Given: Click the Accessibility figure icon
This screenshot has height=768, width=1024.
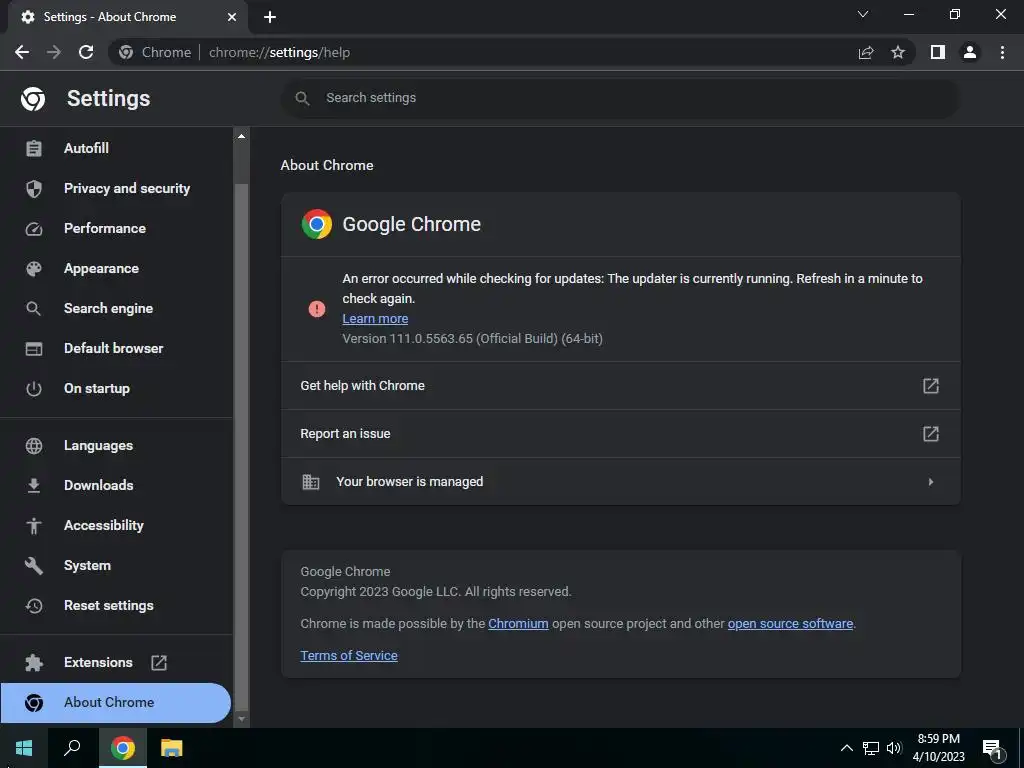Looking at the screenshot, I should coord(33,526).
